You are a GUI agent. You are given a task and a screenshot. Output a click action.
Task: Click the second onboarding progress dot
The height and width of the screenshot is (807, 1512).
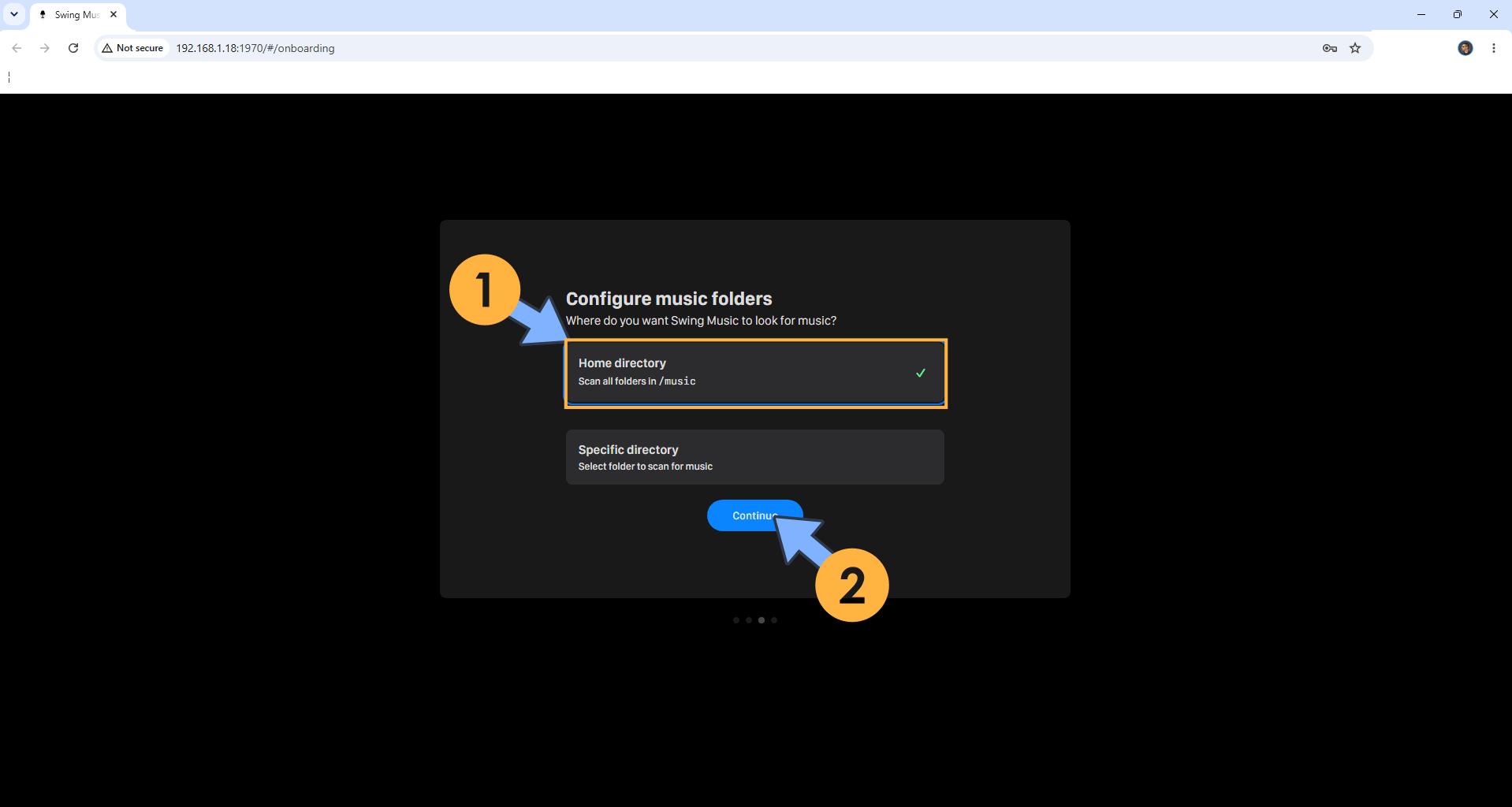[x=749, y=620]
